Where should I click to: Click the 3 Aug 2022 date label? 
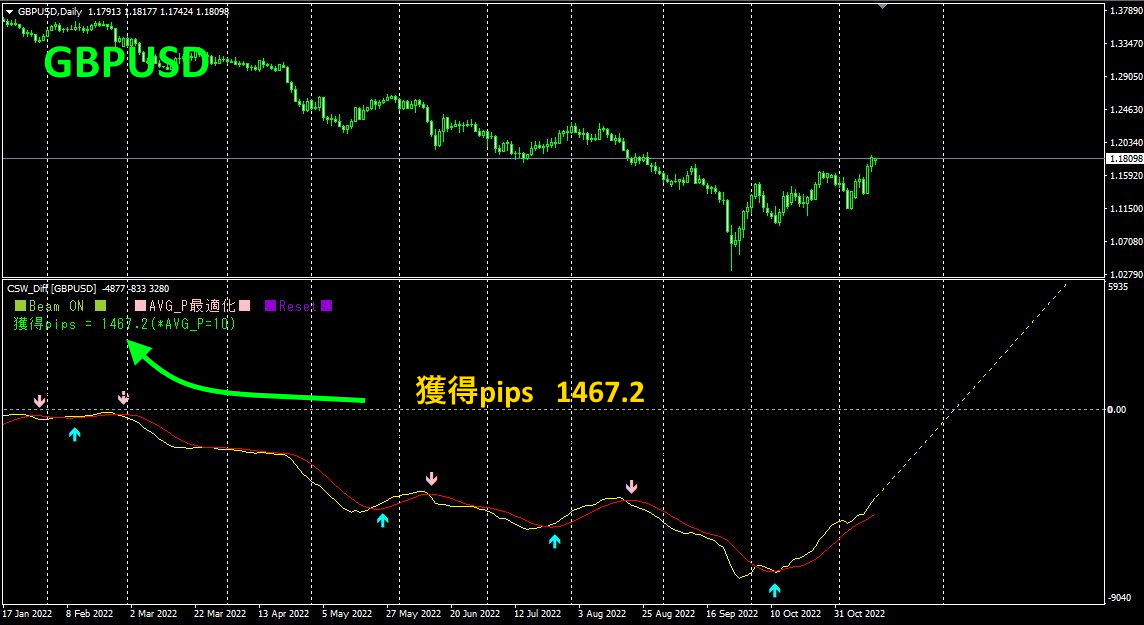[x=603, y=613]
